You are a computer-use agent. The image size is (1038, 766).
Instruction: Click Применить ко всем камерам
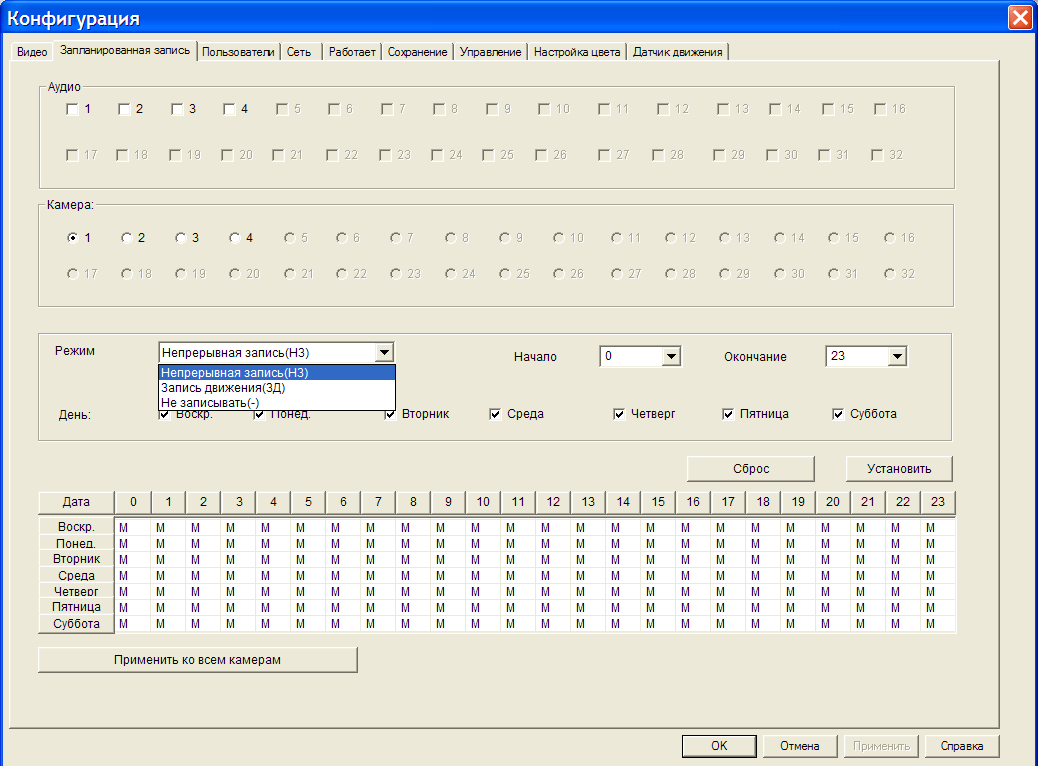point(197,660)
